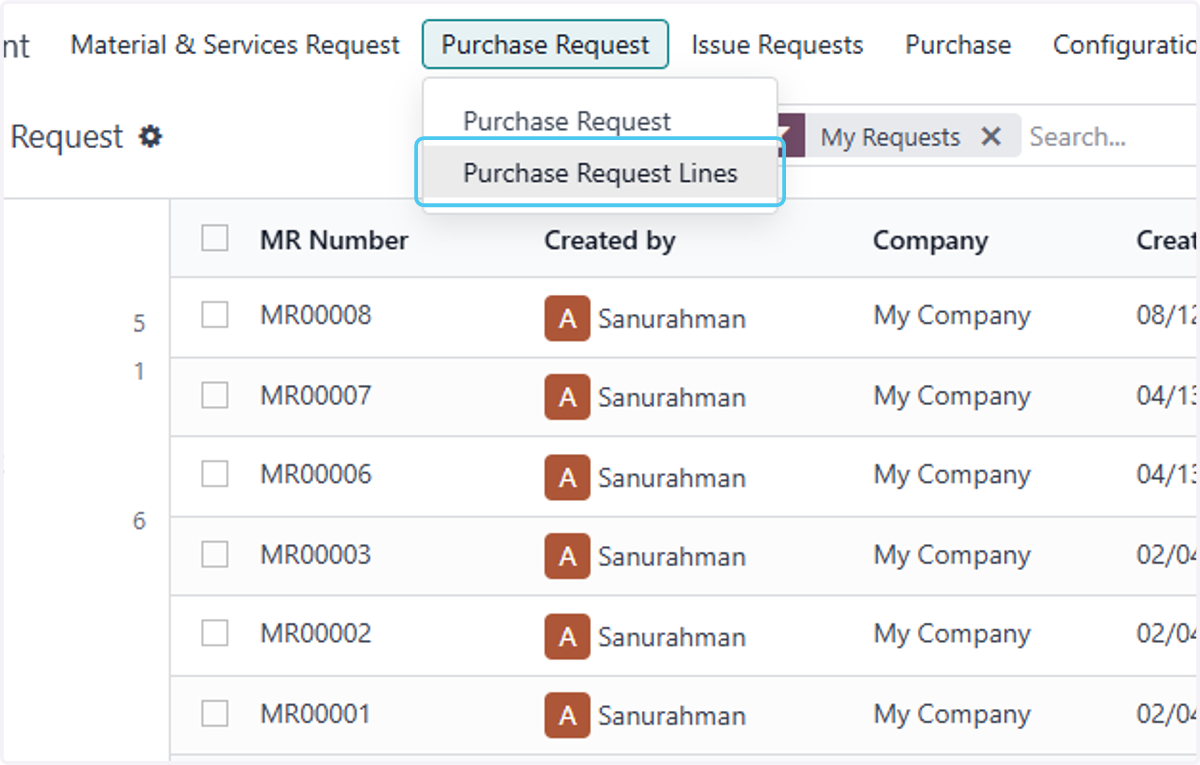1200x765 pixels.
Task: Open Sanurahman avatar in MR00006 row
Action: [x=567, y=477]
